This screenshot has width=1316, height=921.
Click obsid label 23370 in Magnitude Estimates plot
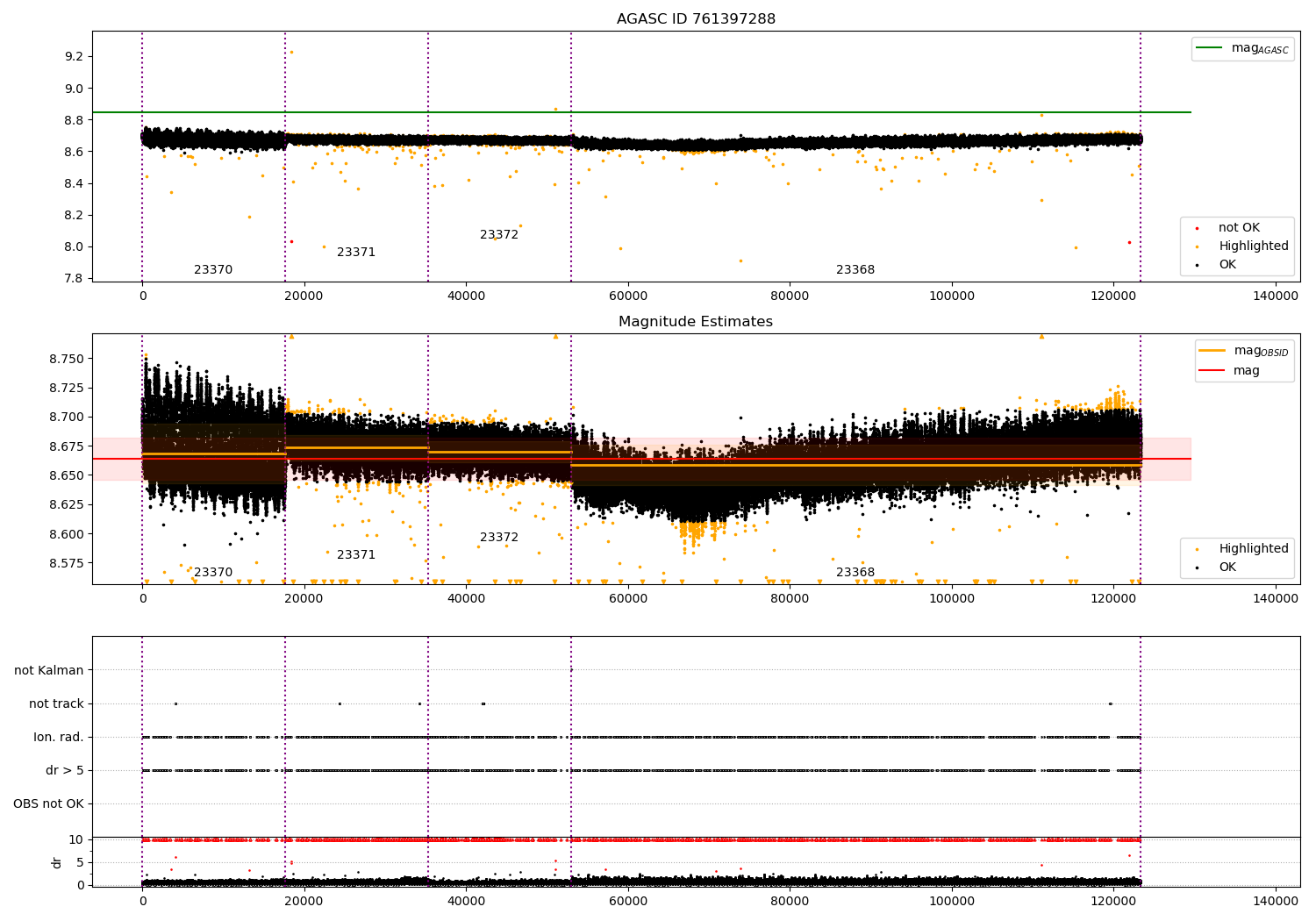[x=213, y=573]
